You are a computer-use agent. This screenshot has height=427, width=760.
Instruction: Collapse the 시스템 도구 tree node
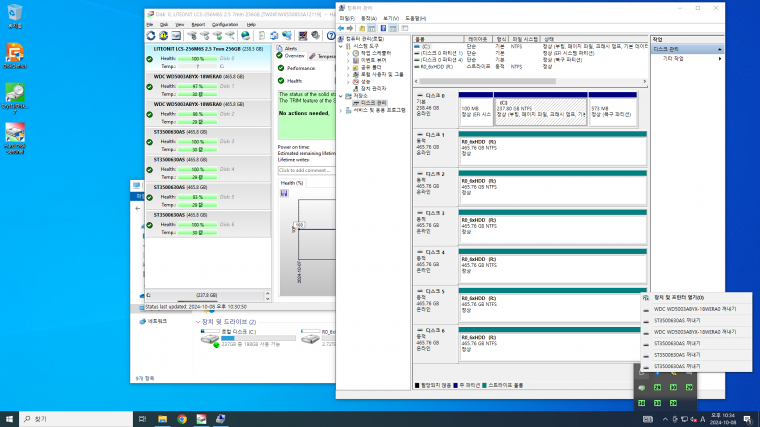click(341, 47)
